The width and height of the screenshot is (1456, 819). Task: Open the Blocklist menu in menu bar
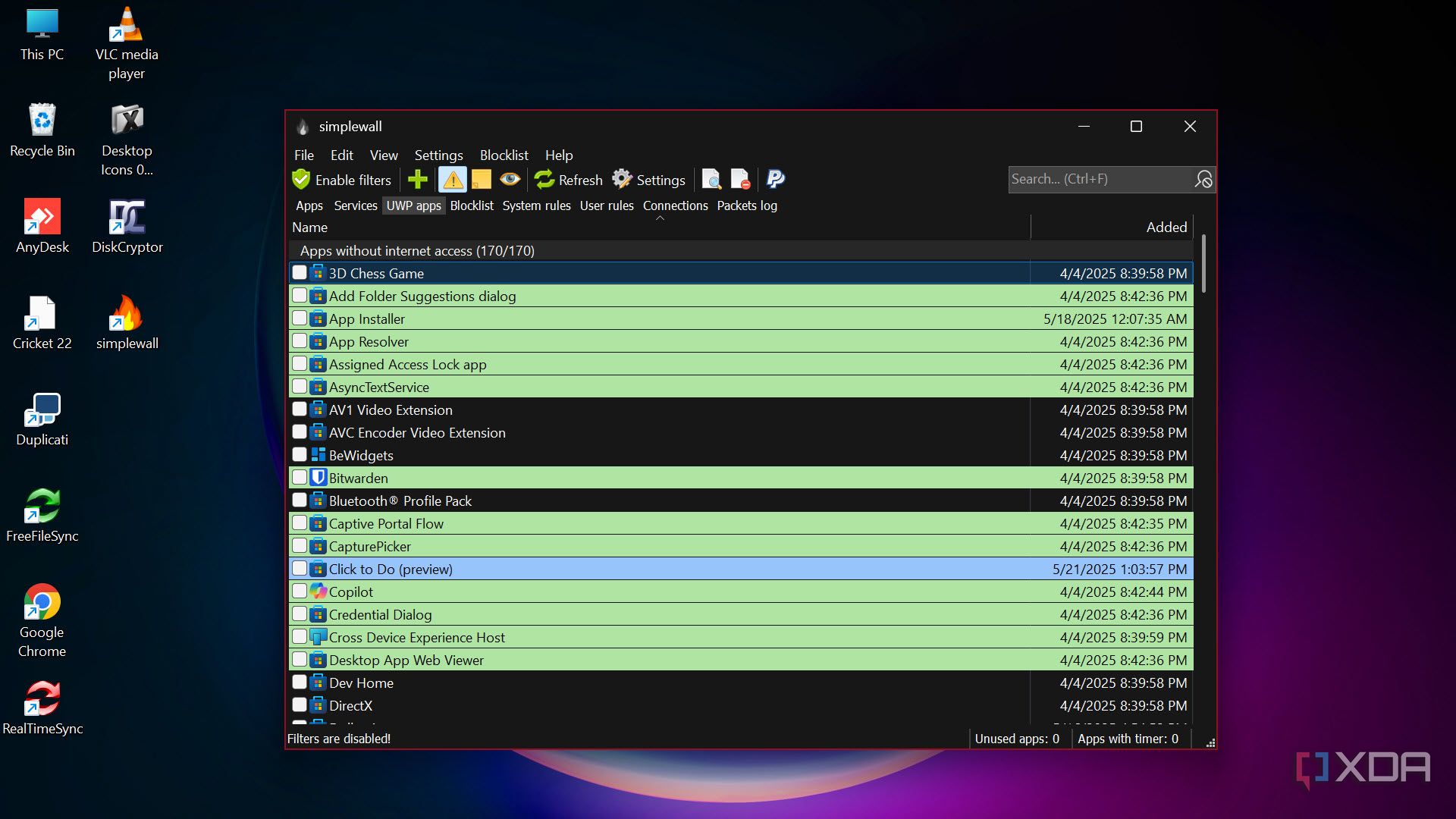pyautogui.click(x=504, y=155)
